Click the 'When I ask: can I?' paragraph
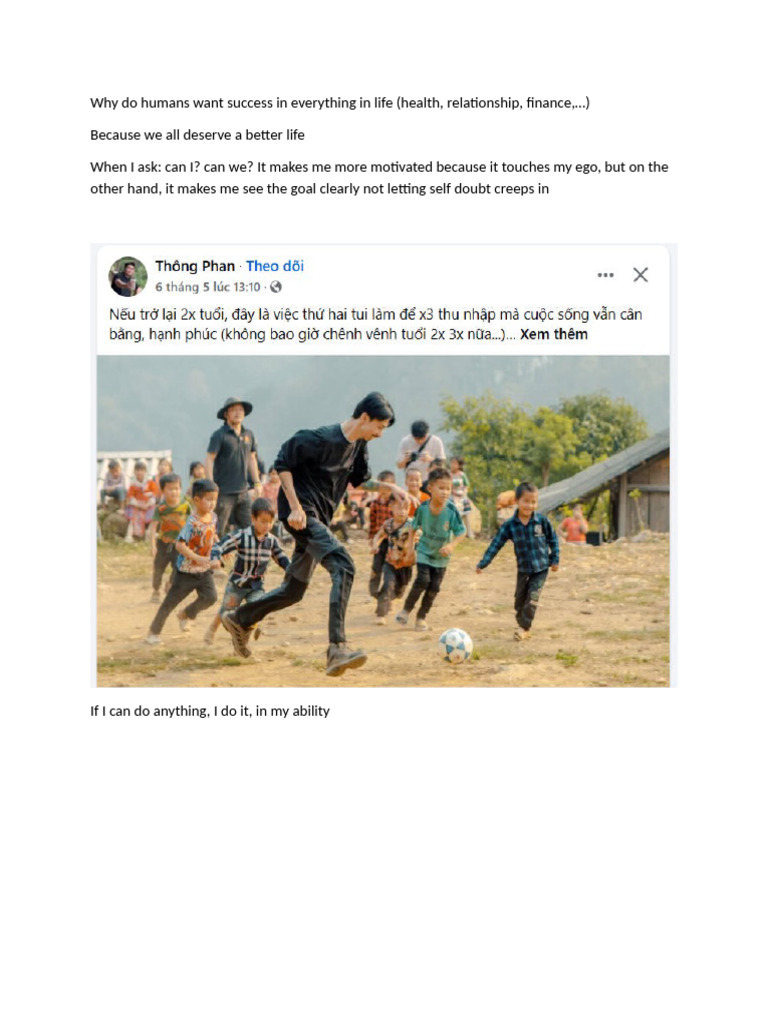The width and height of the screenshot is (768, 1024). click(379, 178)
